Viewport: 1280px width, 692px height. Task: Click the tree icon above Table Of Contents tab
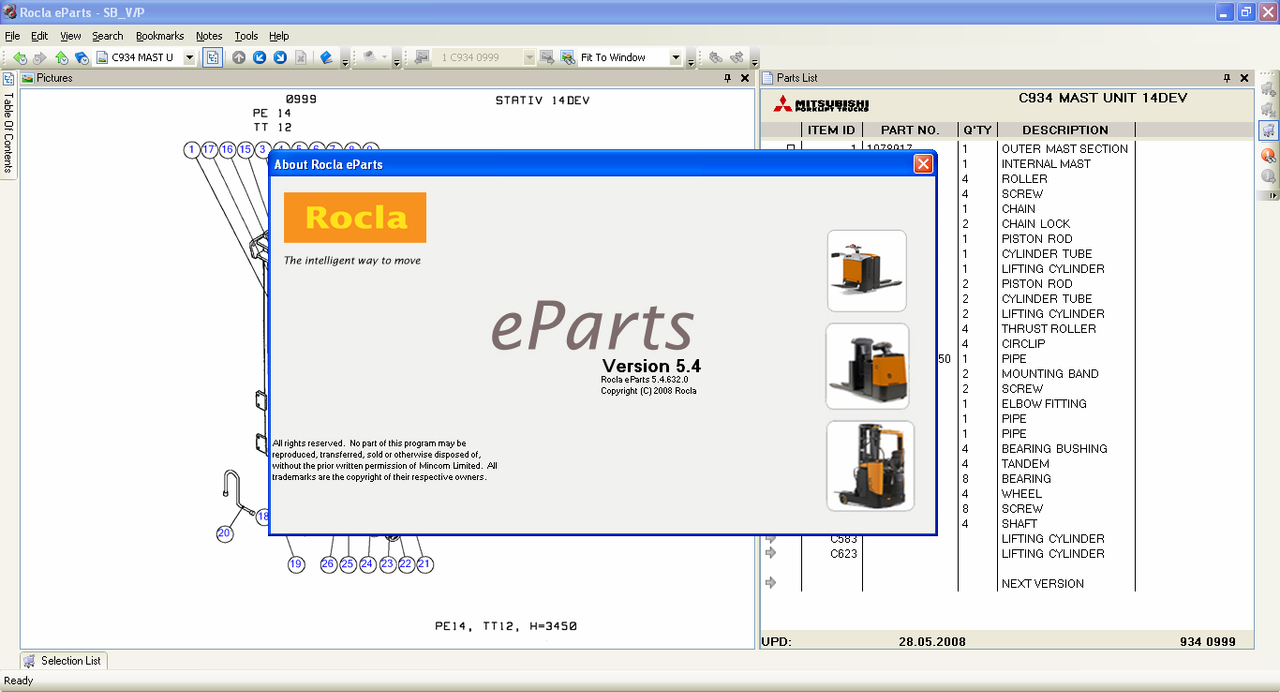coord(8,78)
